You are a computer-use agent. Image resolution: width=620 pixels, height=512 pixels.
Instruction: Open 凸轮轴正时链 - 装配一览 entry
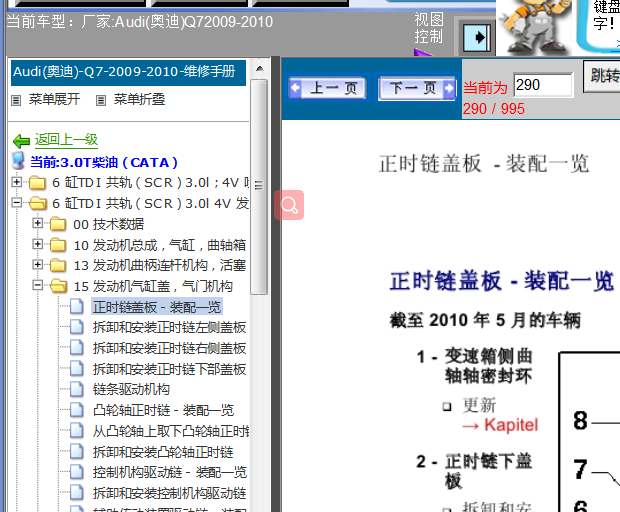click(163, 410)
